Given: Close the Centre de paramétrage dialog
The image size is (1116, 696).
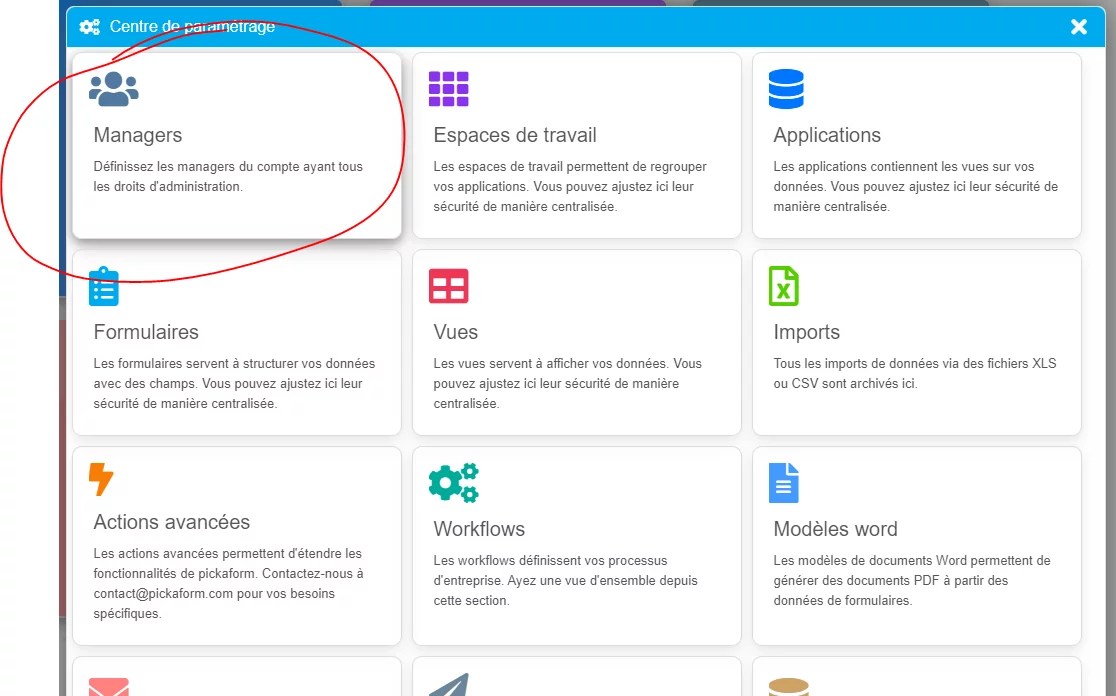Looking at the screenshot, I should pyautogui.click(x=1078, y=27).
